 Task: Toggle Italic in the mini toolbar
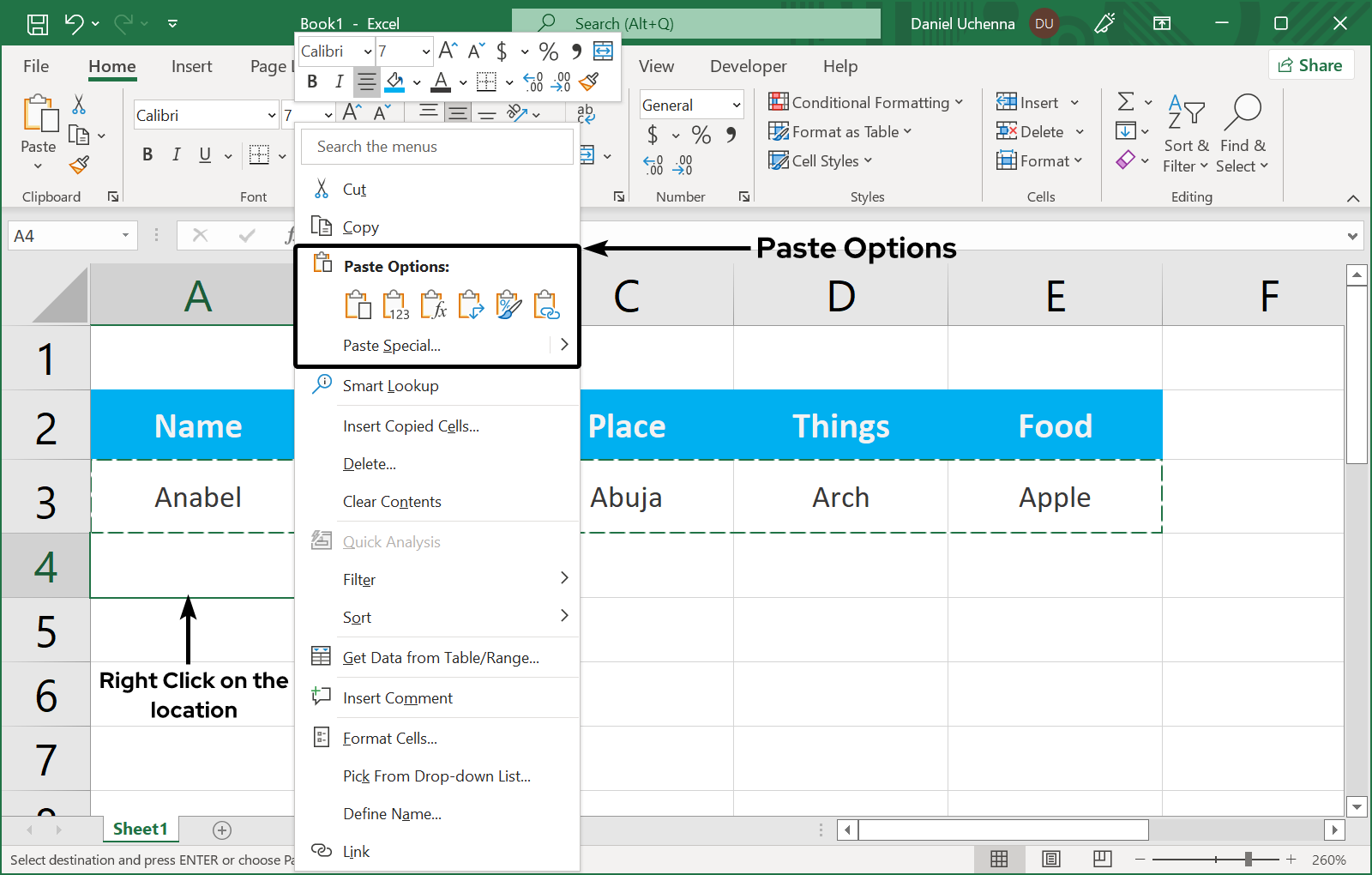click(x=339, y=82)
